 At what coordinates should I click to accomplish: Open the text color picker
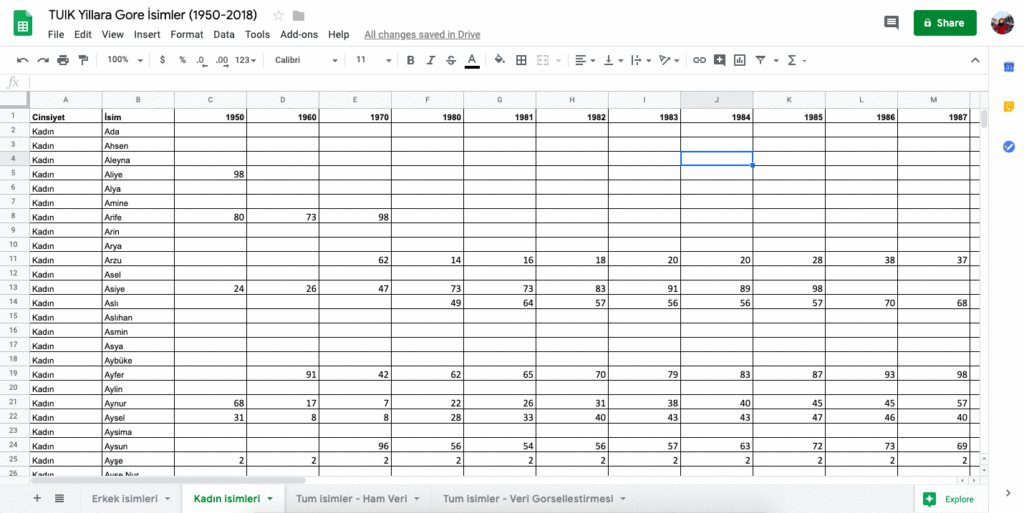pyautogui.click(x=472, y=60)
